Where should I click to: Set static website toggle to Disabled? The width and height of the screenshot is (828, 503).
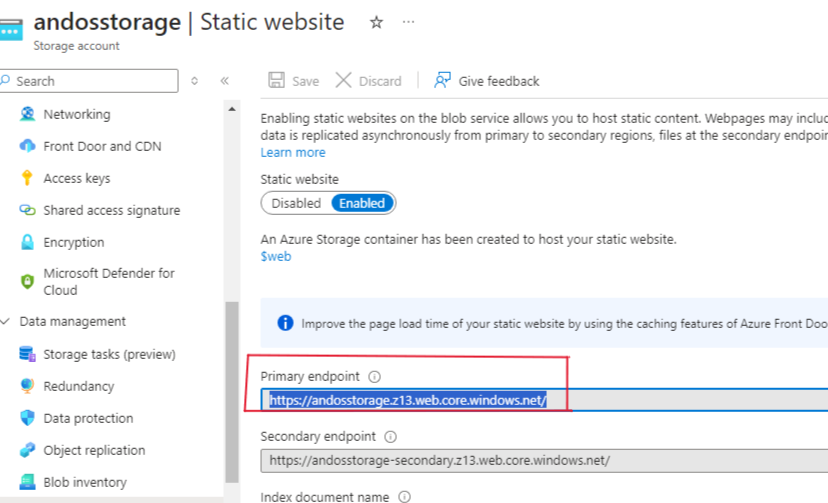coord(296,203)
